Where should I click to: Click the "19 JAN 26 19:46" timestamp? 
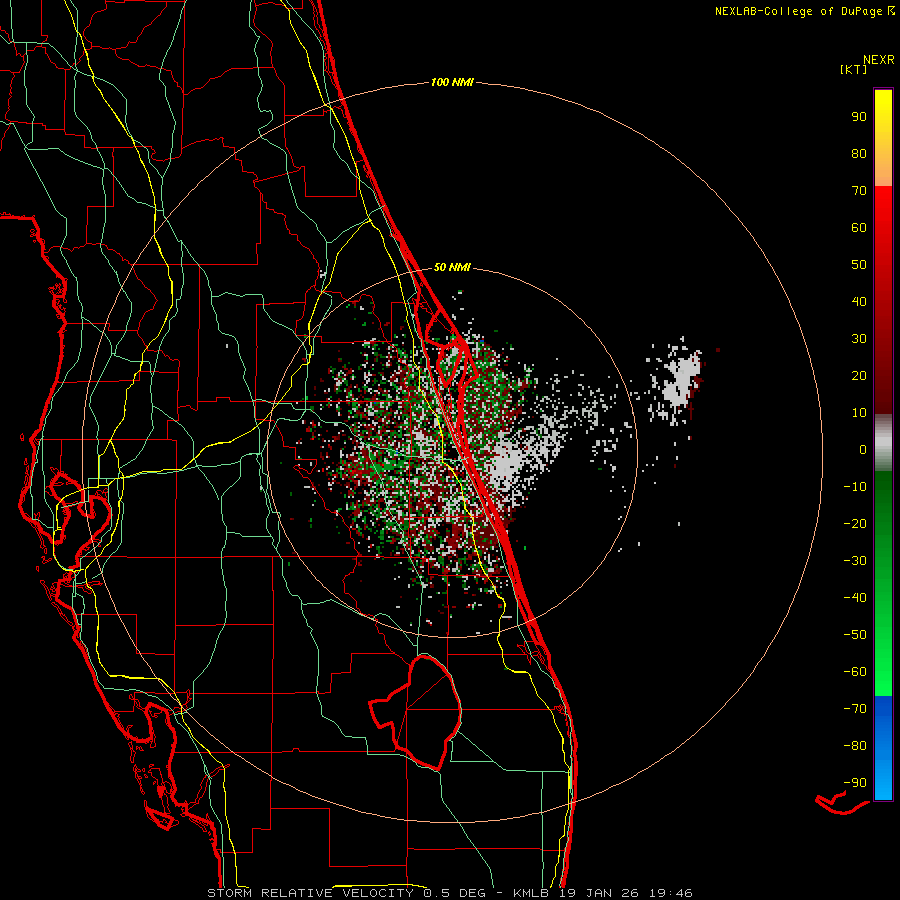625,893
